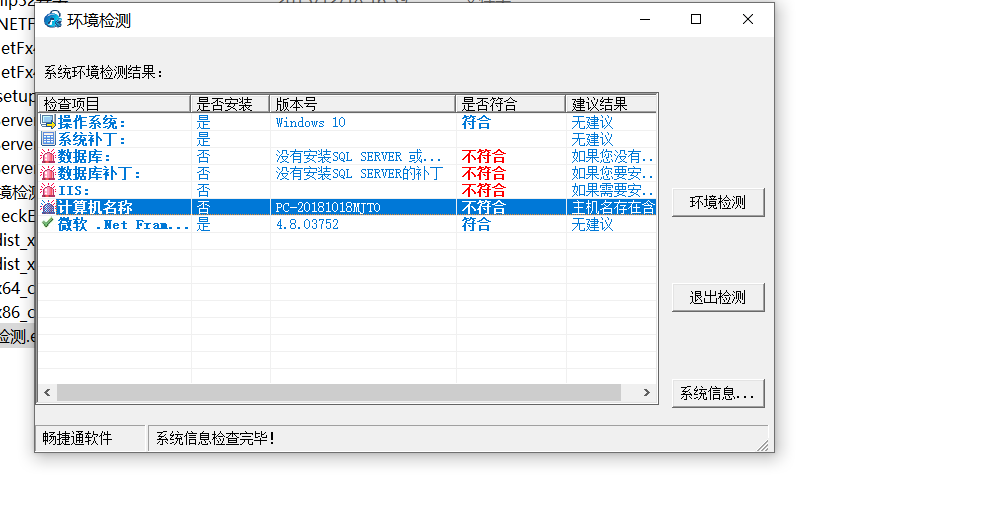Select the 微软 .Net Fram... row label

click(123, 224)
